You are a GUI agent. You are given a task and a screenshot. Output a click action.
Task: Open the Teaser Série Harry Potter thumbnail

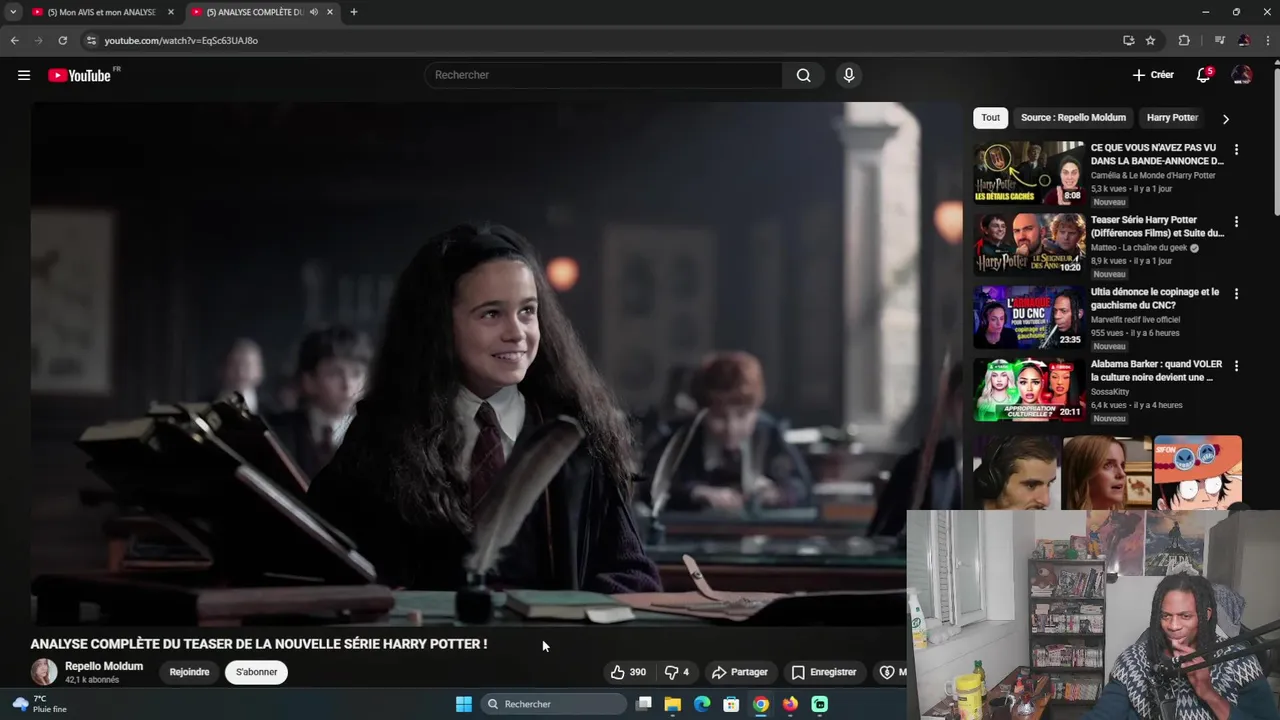coord(1029,245)
